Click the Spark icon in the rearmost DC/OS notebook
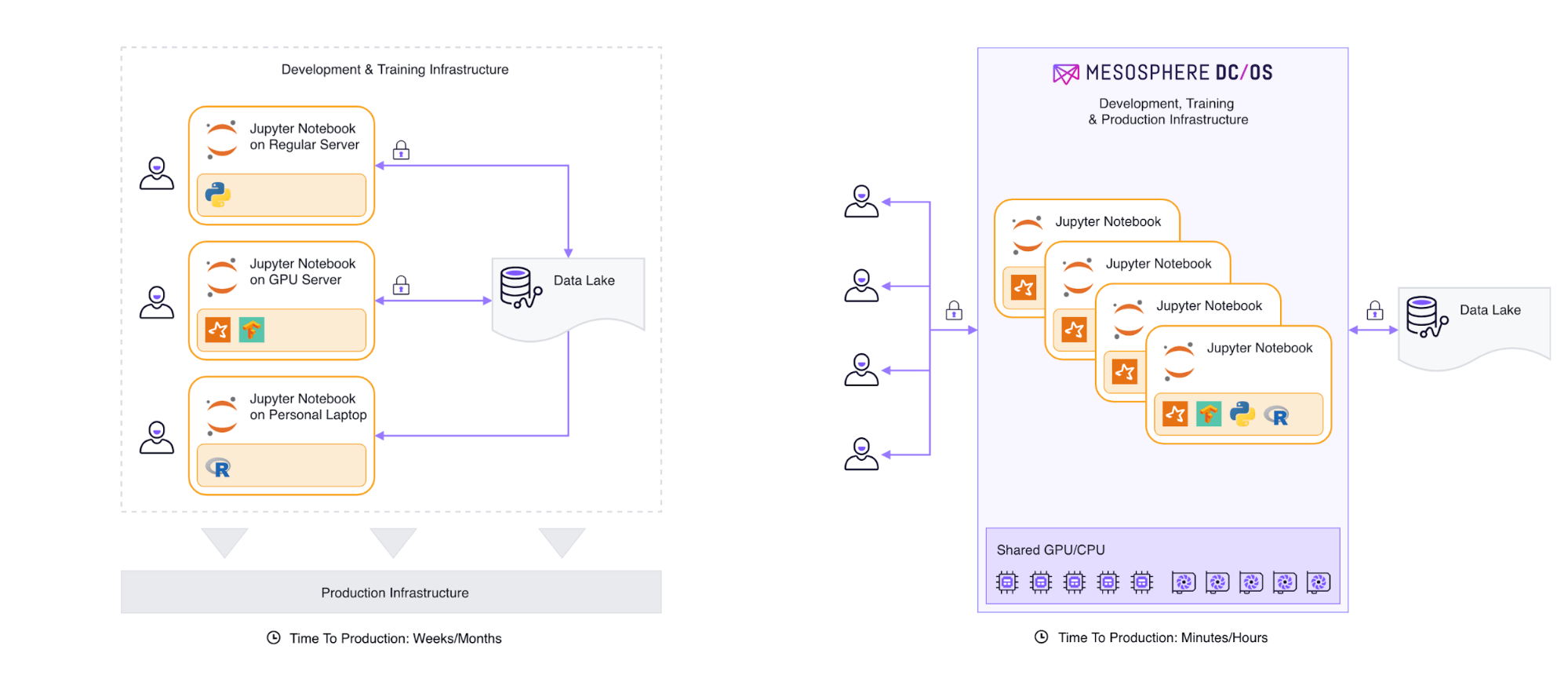 click(x=1024, y=287)
